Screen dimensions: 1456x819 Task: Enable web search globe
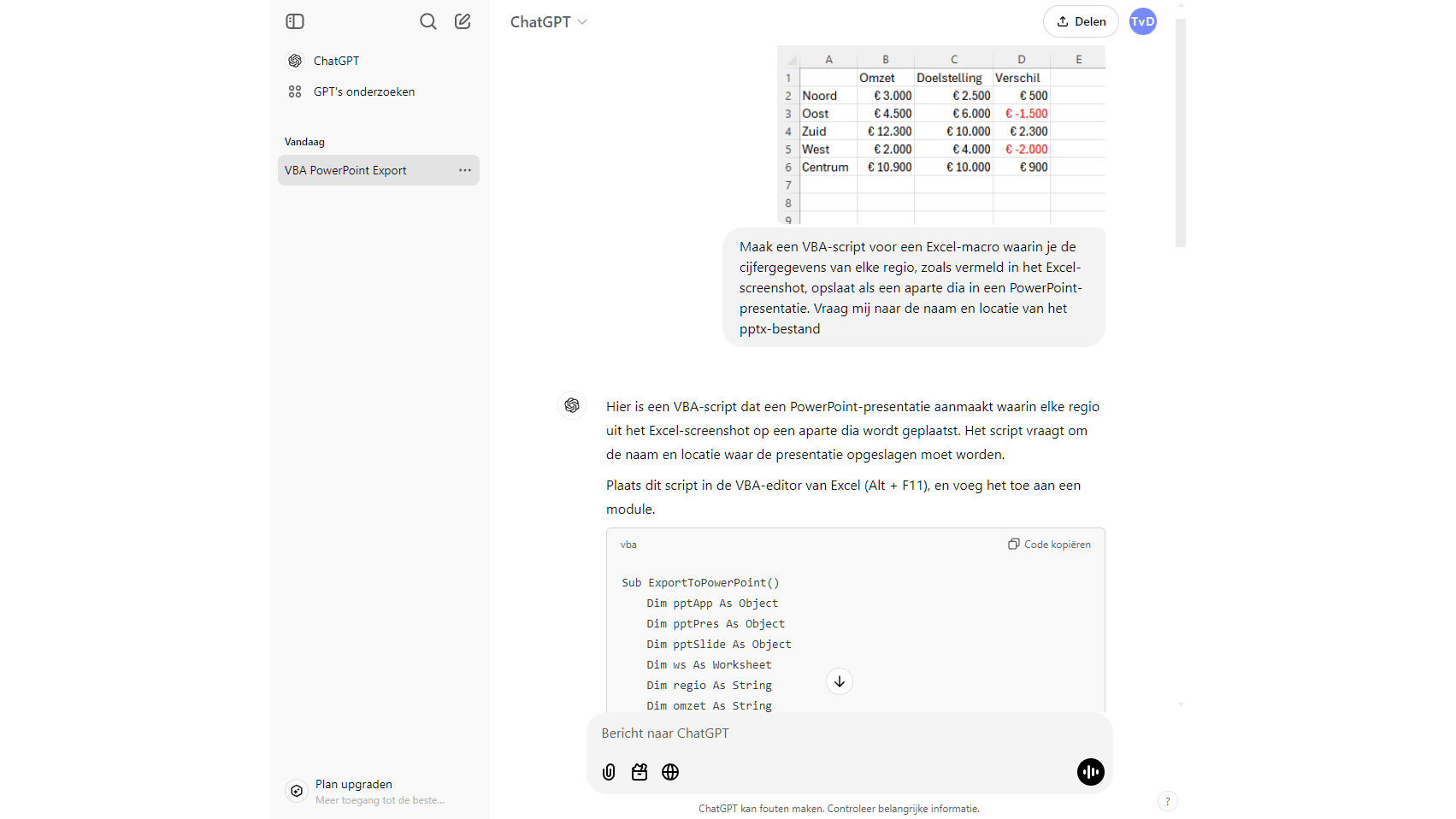pyautogui.click(x=670, y=772)
